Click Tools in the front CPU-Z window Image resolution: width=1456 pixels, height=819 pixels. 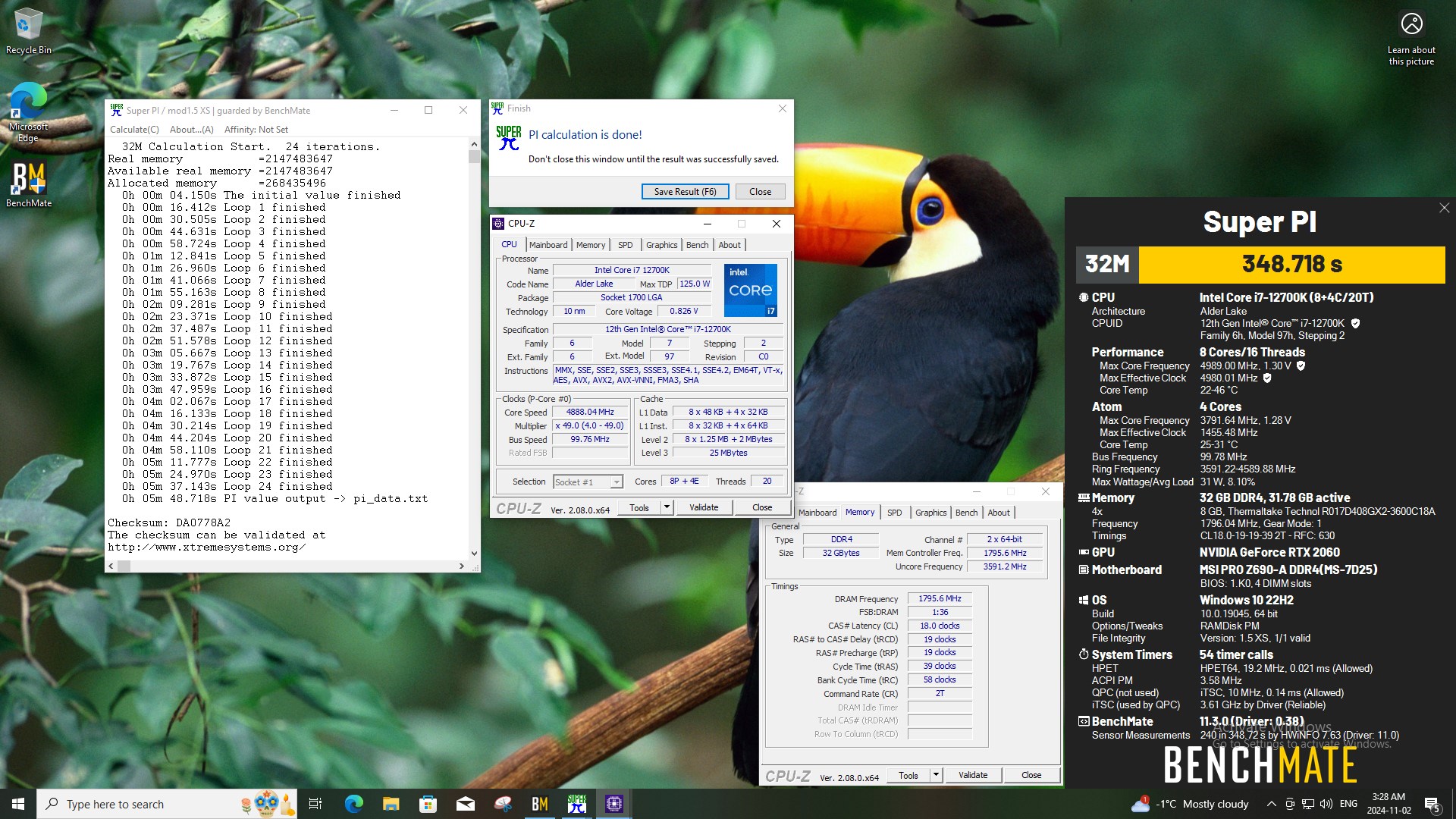tap(639, 508)
